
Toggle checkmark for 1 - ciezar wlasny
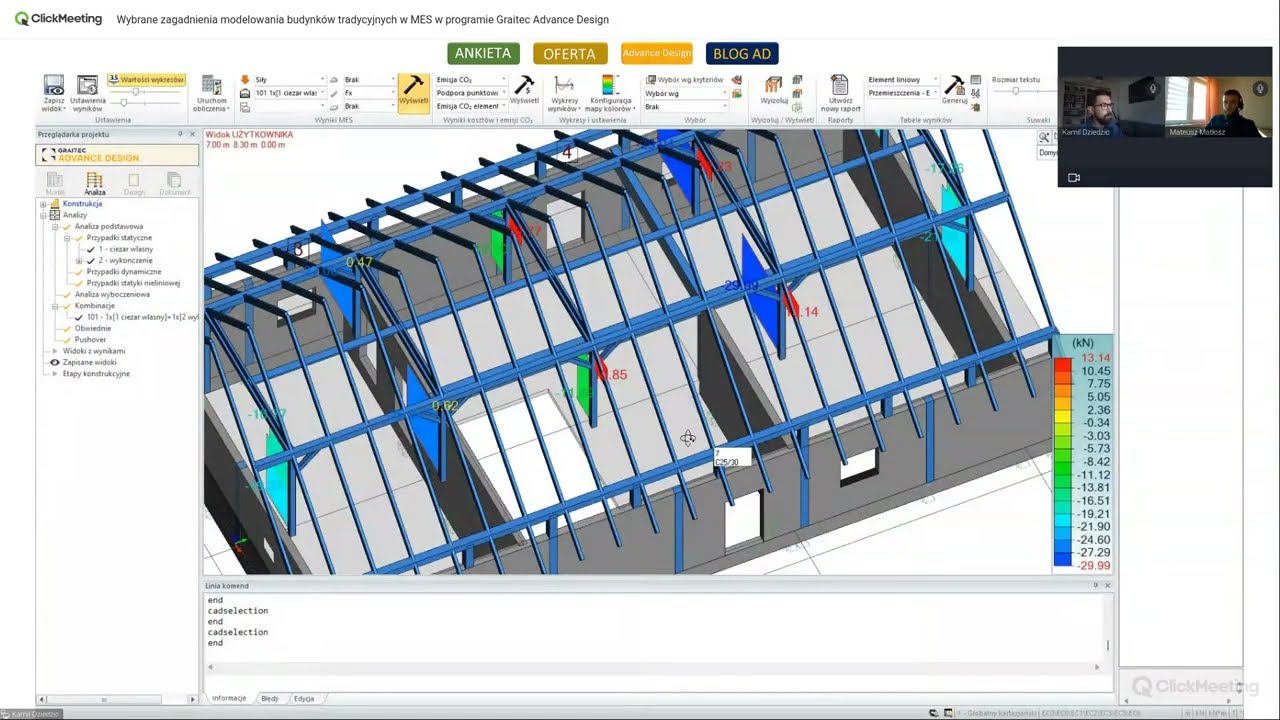click(90, 249)
